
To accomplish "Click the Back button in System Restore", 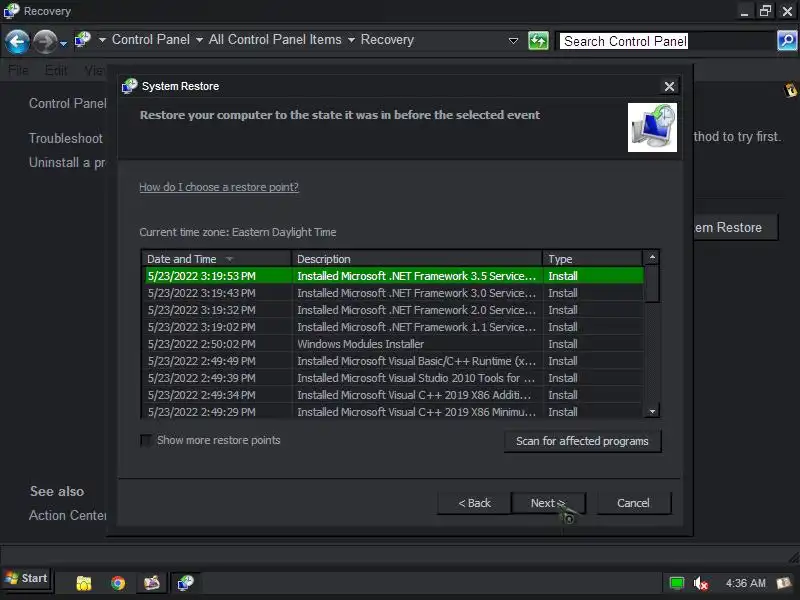I will [474, 503].
